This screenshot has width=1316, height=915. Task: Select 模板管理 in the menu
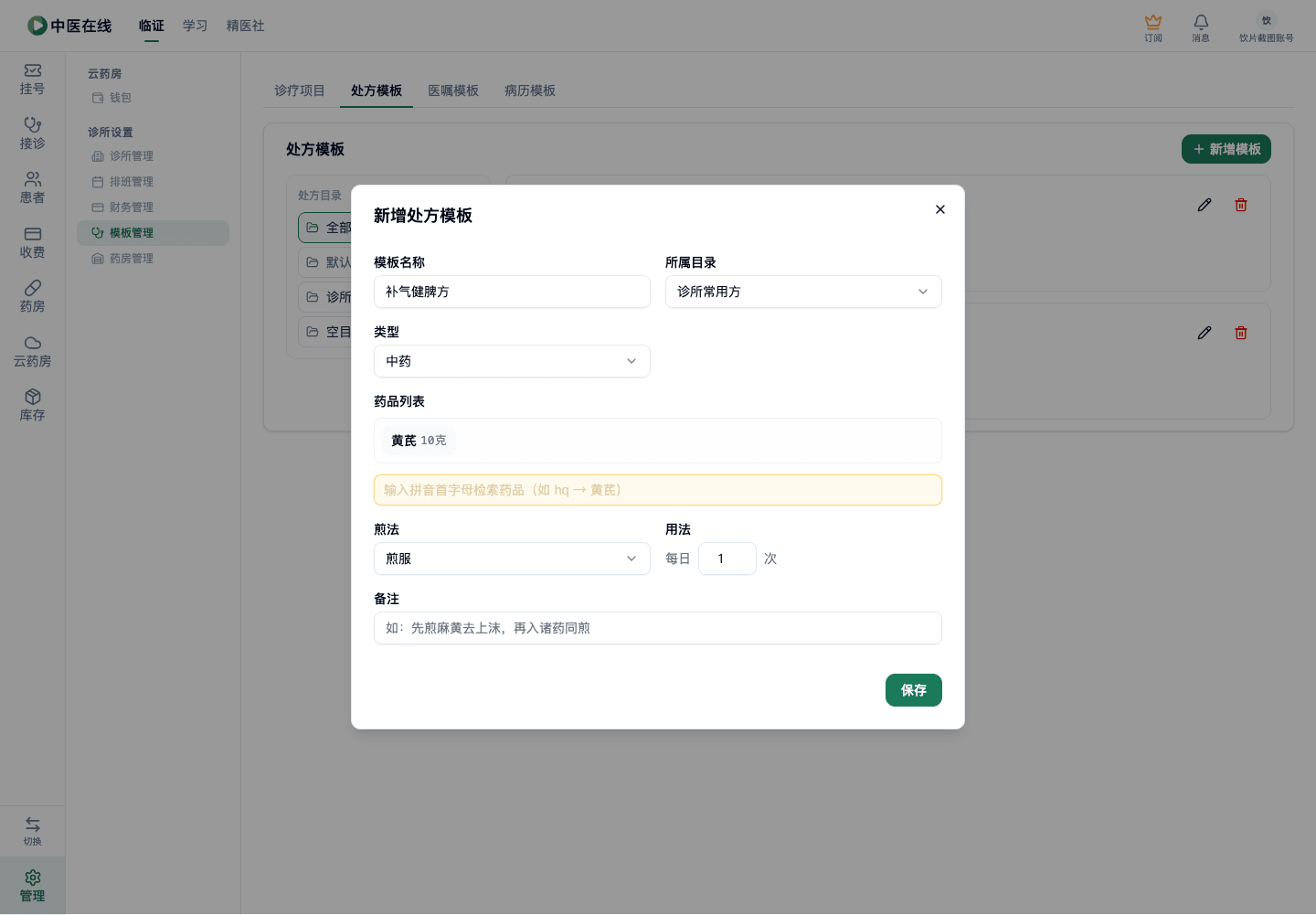tap(153, 233)
